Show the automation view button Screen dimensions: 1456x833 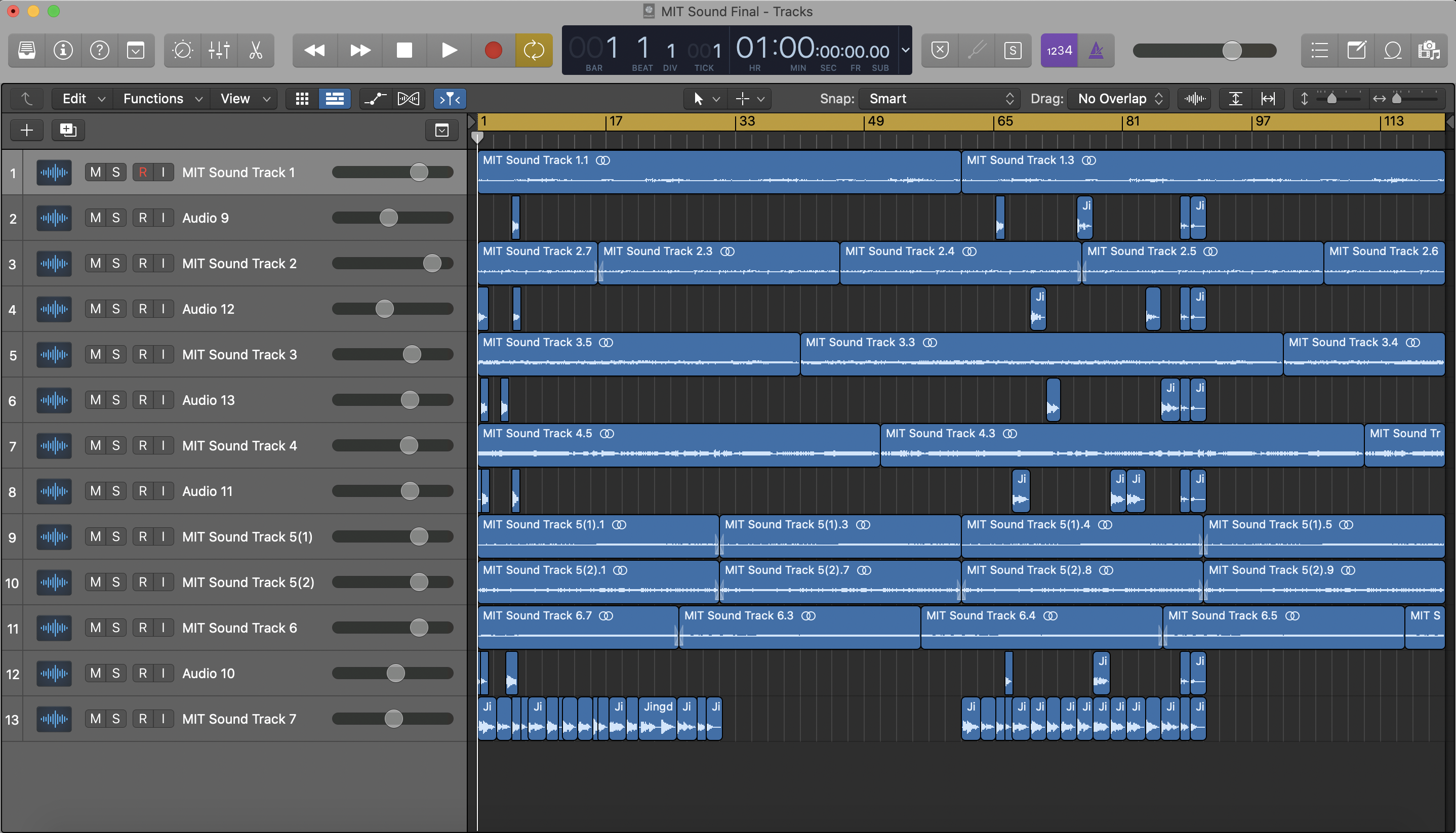375,99
